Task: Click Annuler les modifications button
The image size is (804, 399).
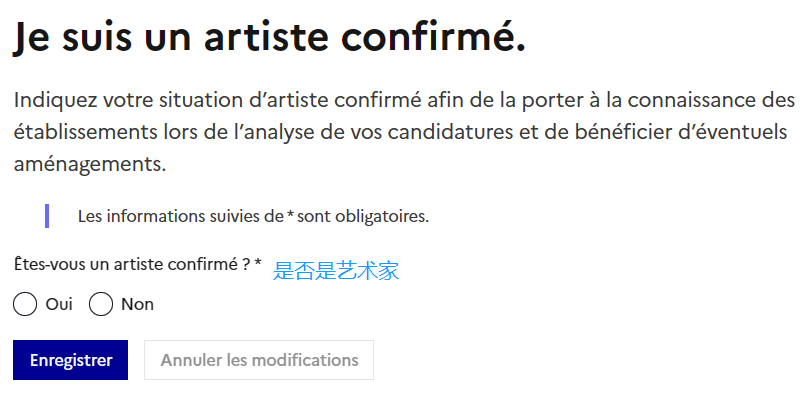Action: point(259,360)
